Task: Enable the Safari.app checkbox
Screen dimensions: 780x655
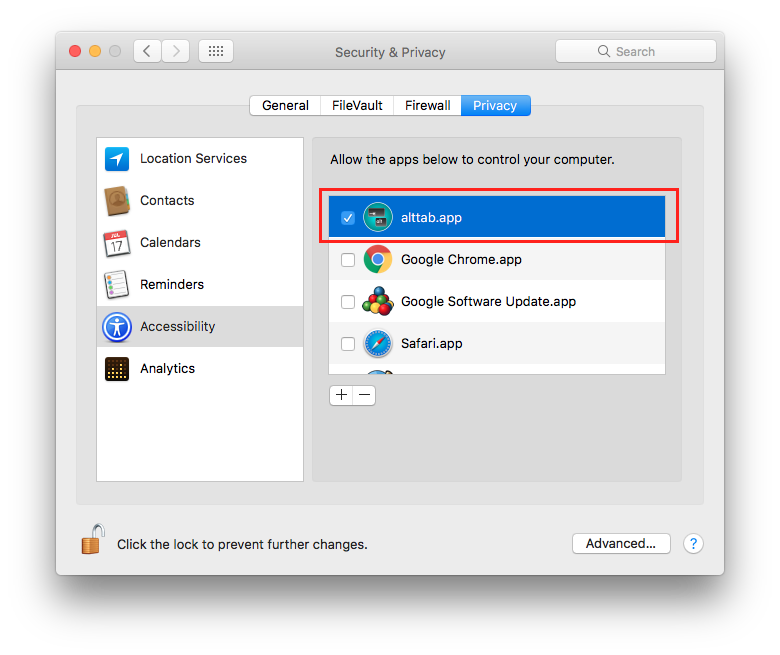Action: click(348, 344)
